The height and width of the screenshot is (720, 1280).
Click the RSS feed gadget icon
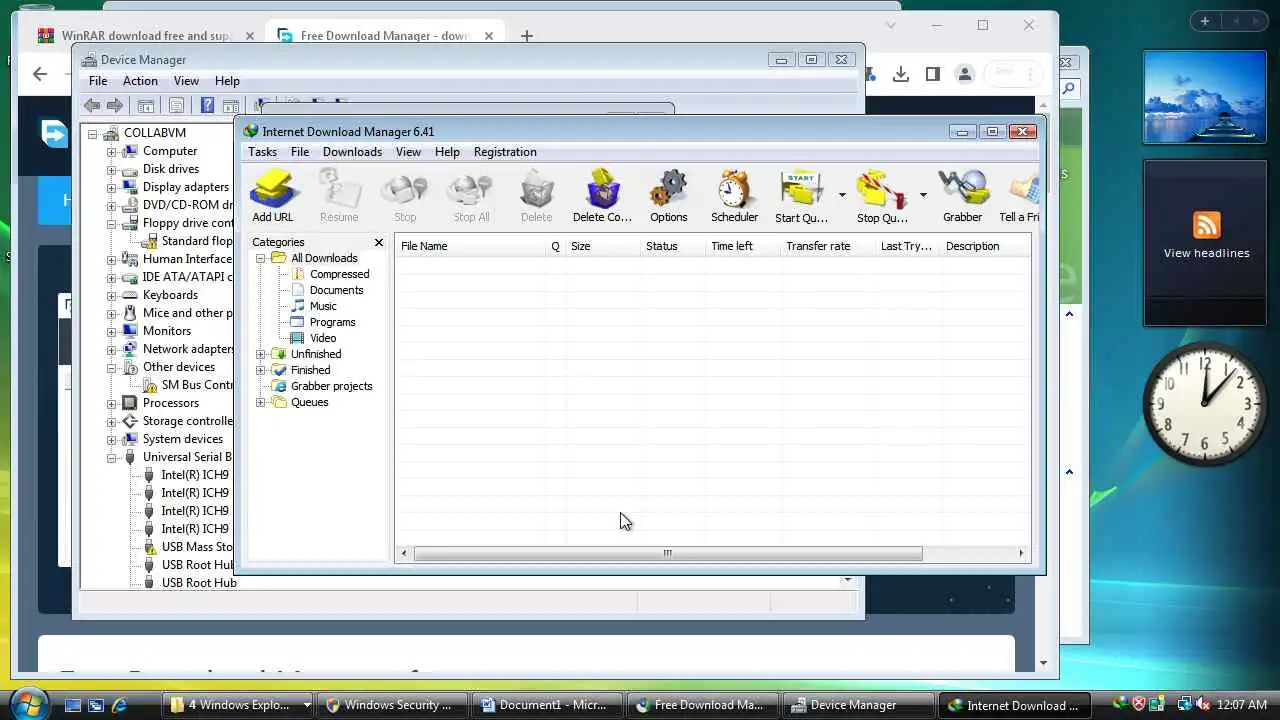1206,225
